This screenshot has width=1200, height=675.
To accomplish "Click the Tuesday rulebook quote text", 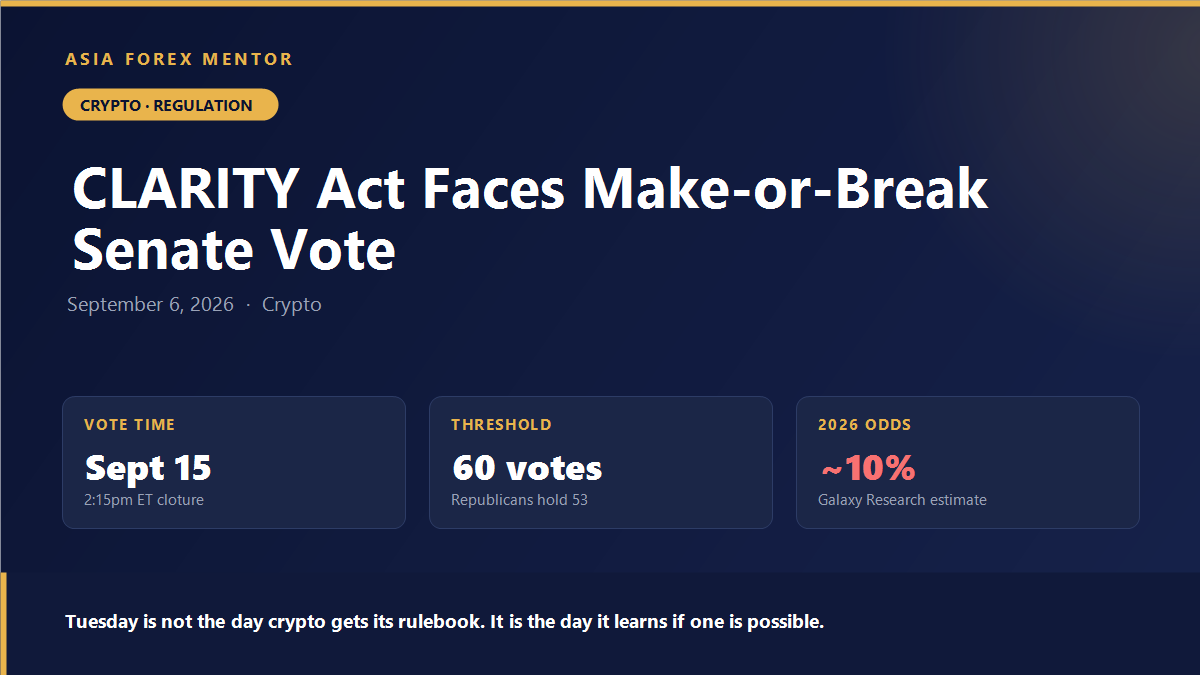I will [445, 621].
